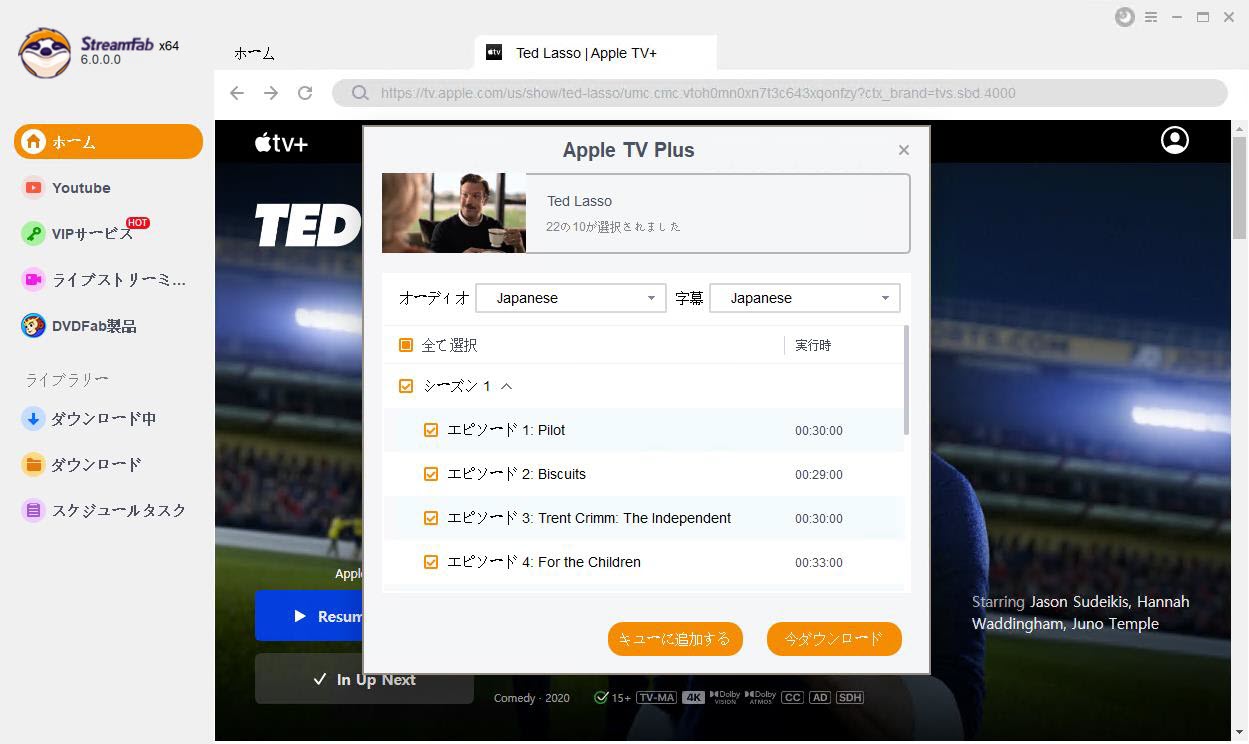
Task: Switch to the Home browser tab
Action: [254, 53]
